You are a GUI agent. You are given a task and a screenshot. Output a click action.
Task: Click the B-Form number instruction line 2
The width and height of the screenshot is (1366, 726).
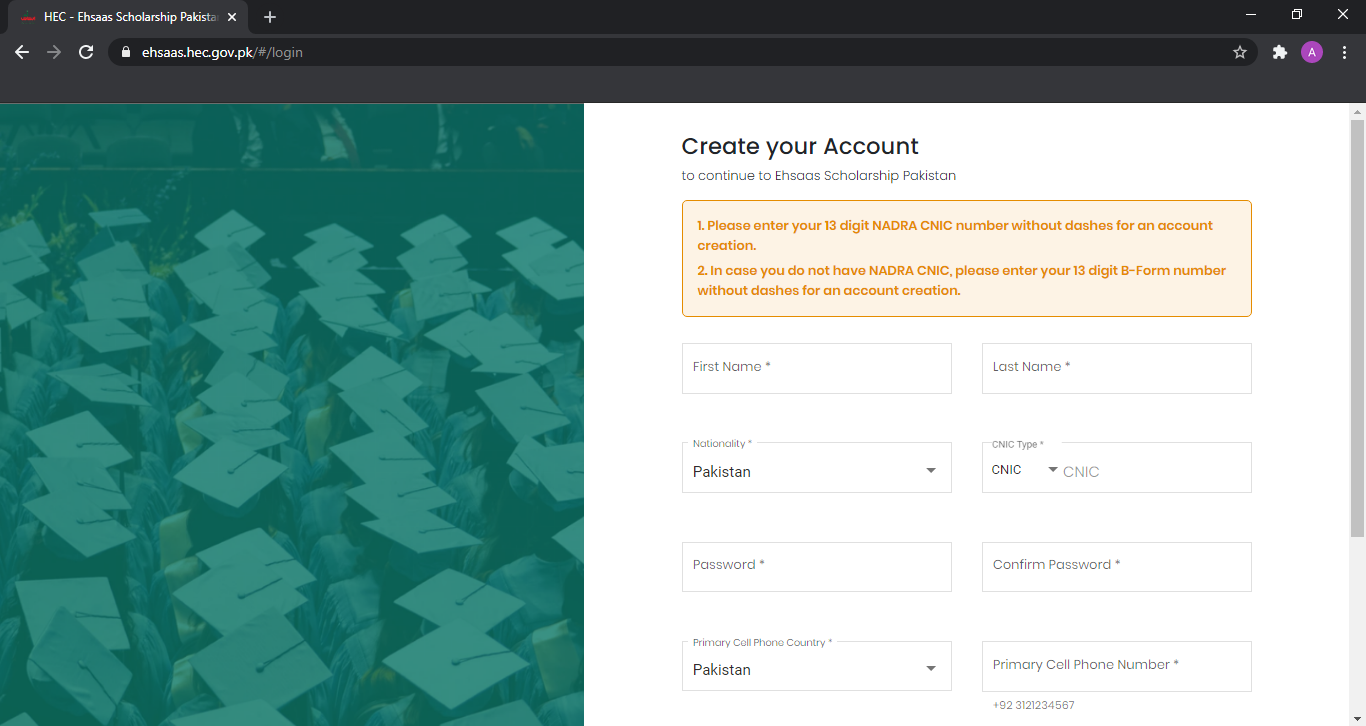[961, 281]
